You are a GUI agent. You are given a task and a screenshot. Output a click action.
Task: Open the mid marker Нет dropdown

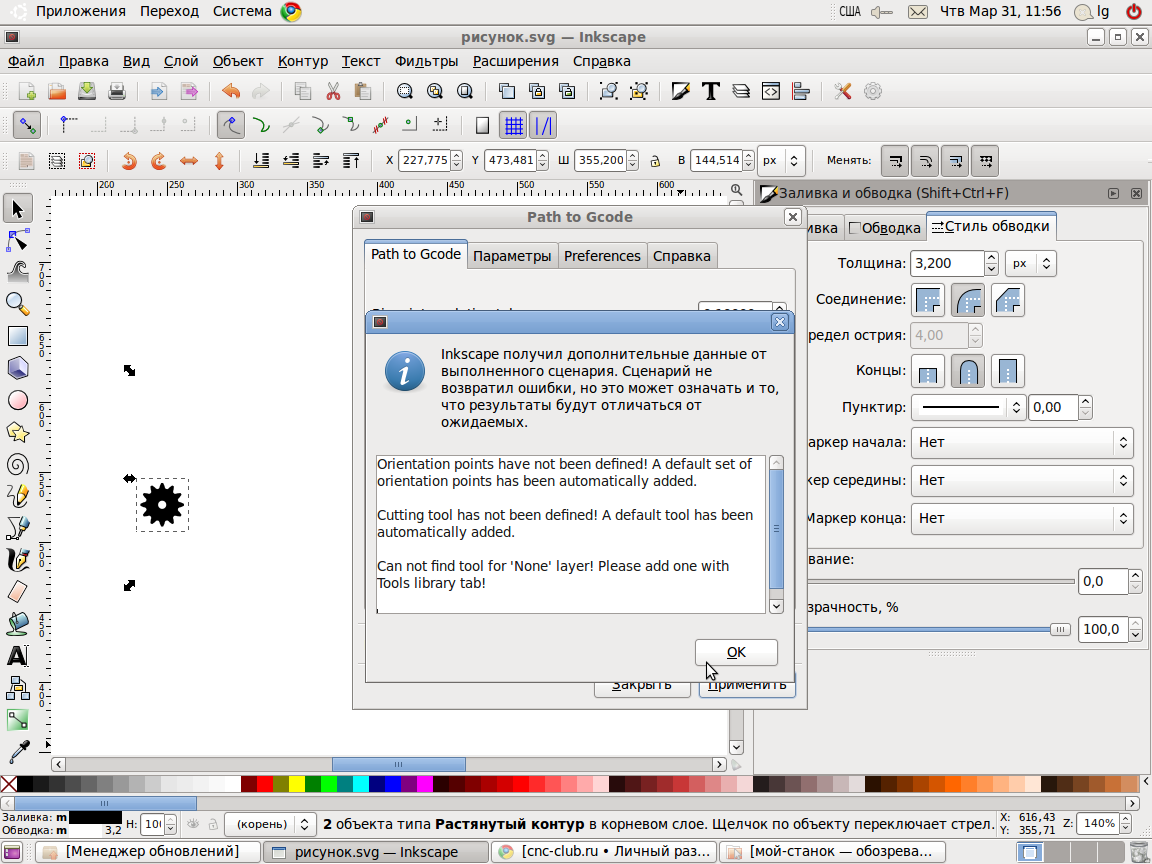(1022, 480)
